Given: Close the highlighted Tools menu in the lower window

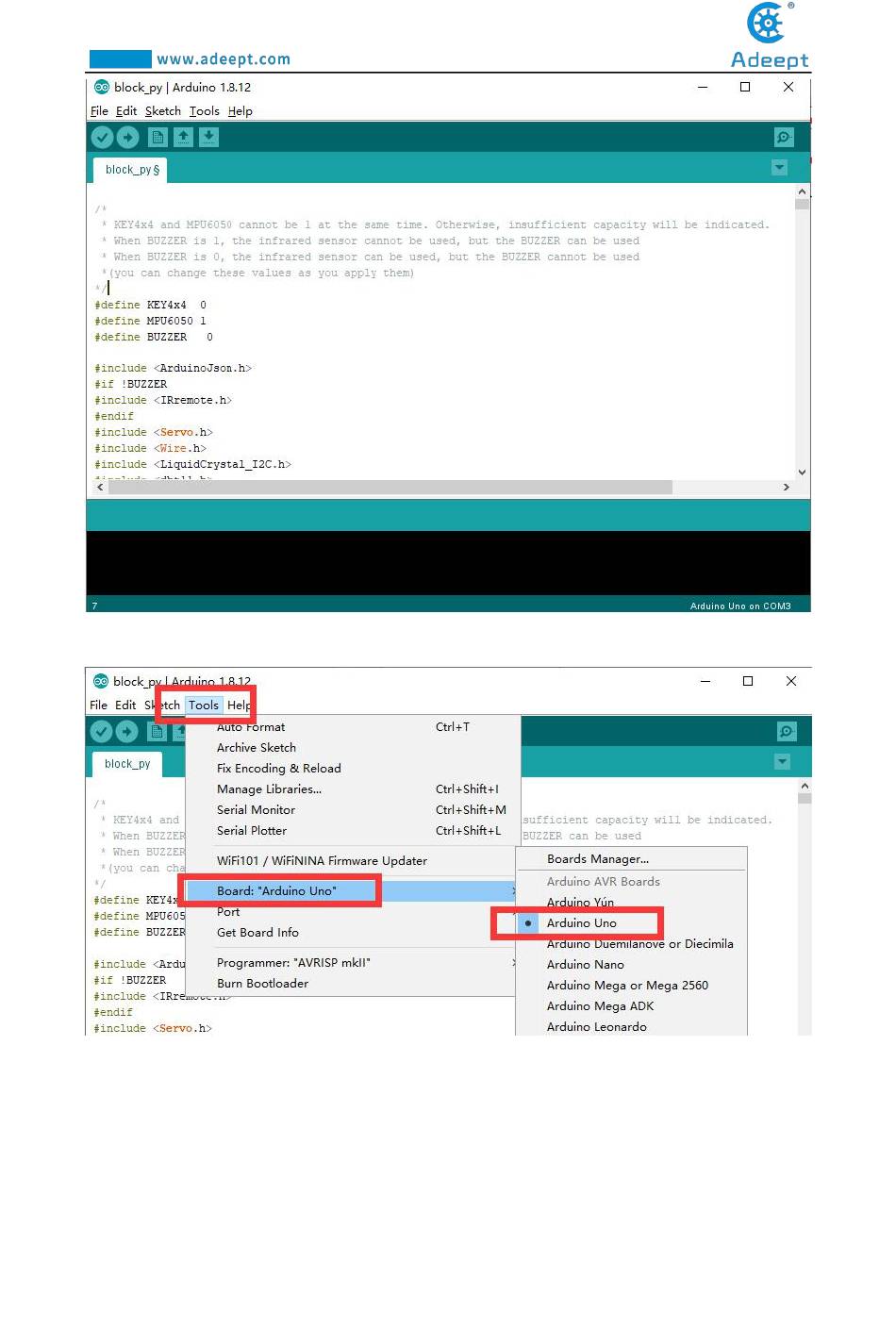Looking at the screenshot, I should [204, 705].
